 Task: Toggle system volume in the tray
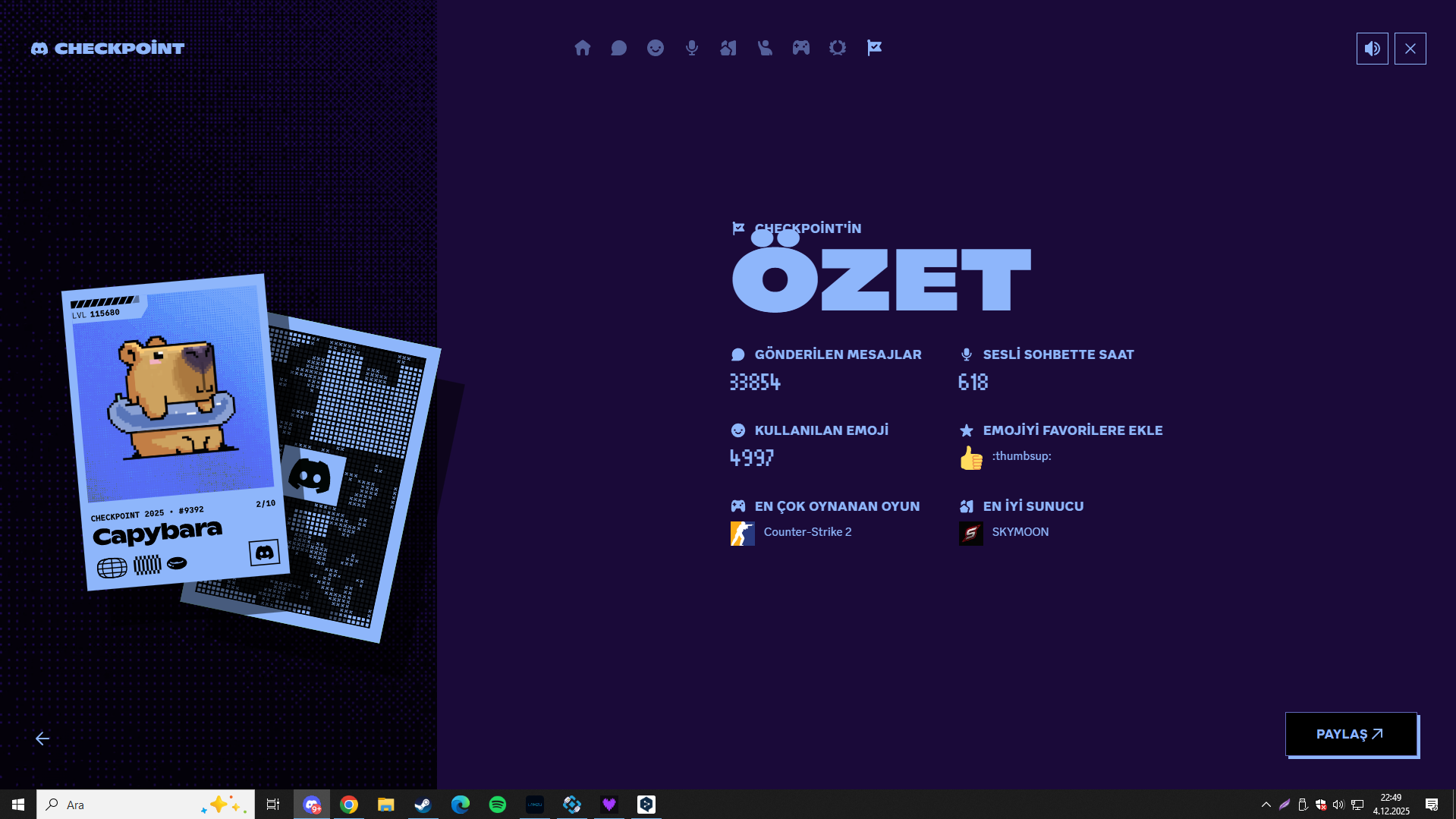1337,804
